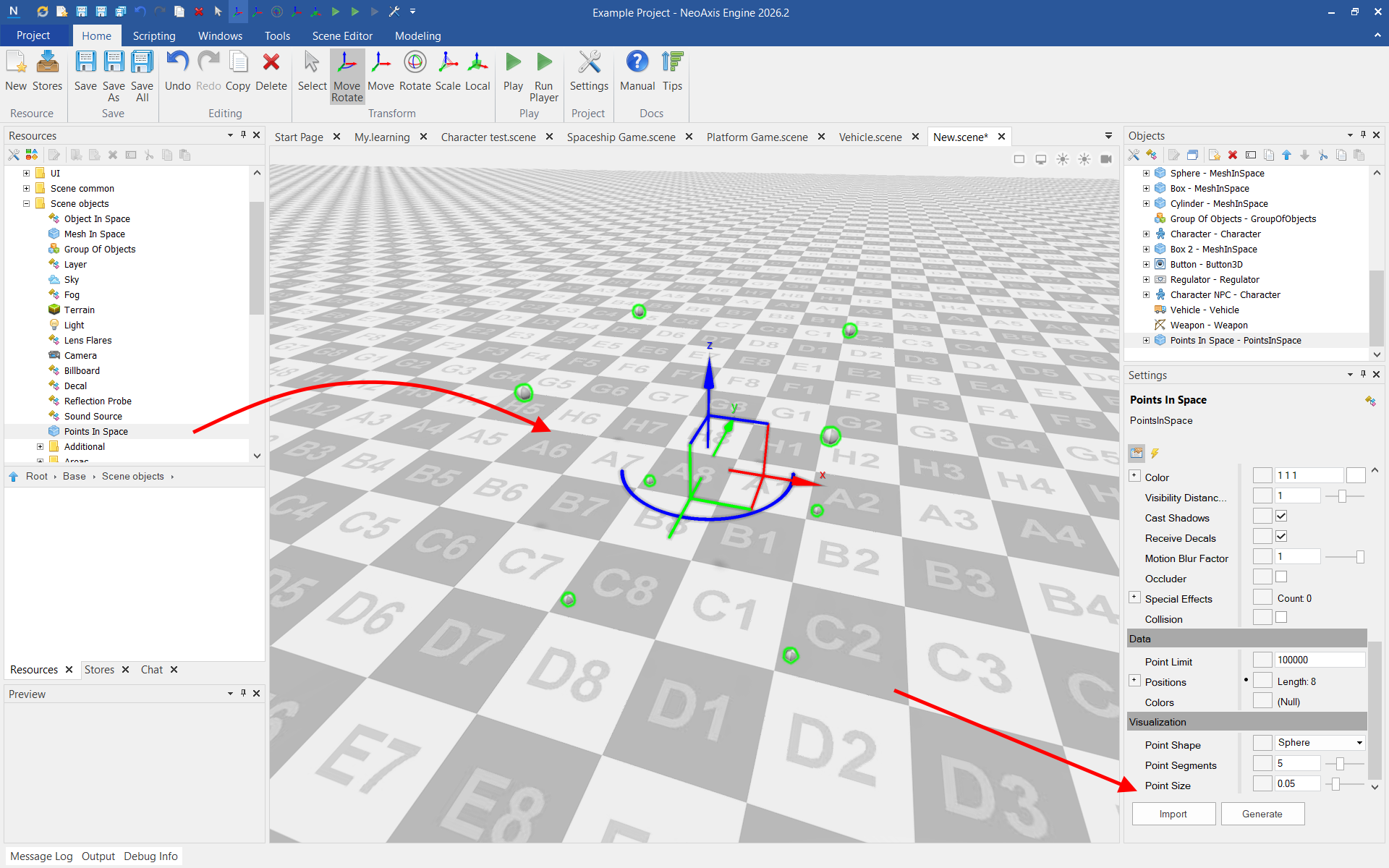Collapse the Scene objects folder
Image resolution: width=1389 pixels, height=868 pixels.
click(26, 203)
